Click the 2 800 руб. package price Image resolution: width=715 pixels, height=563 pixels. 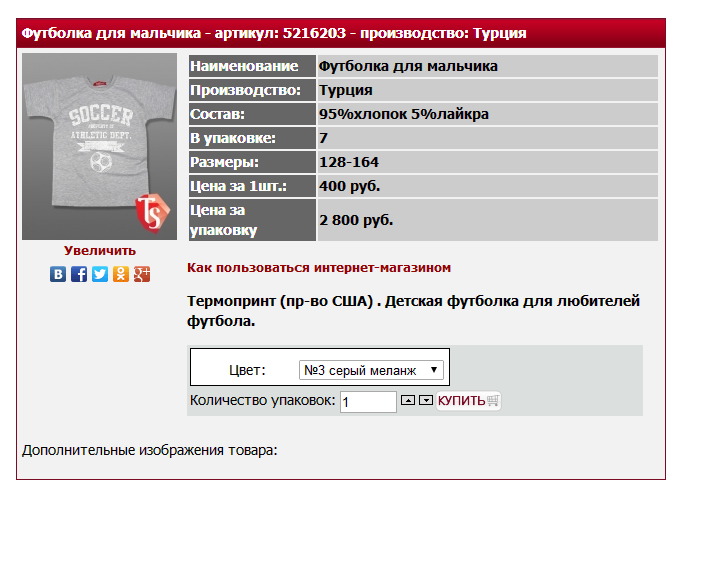(x=487, y=220)
